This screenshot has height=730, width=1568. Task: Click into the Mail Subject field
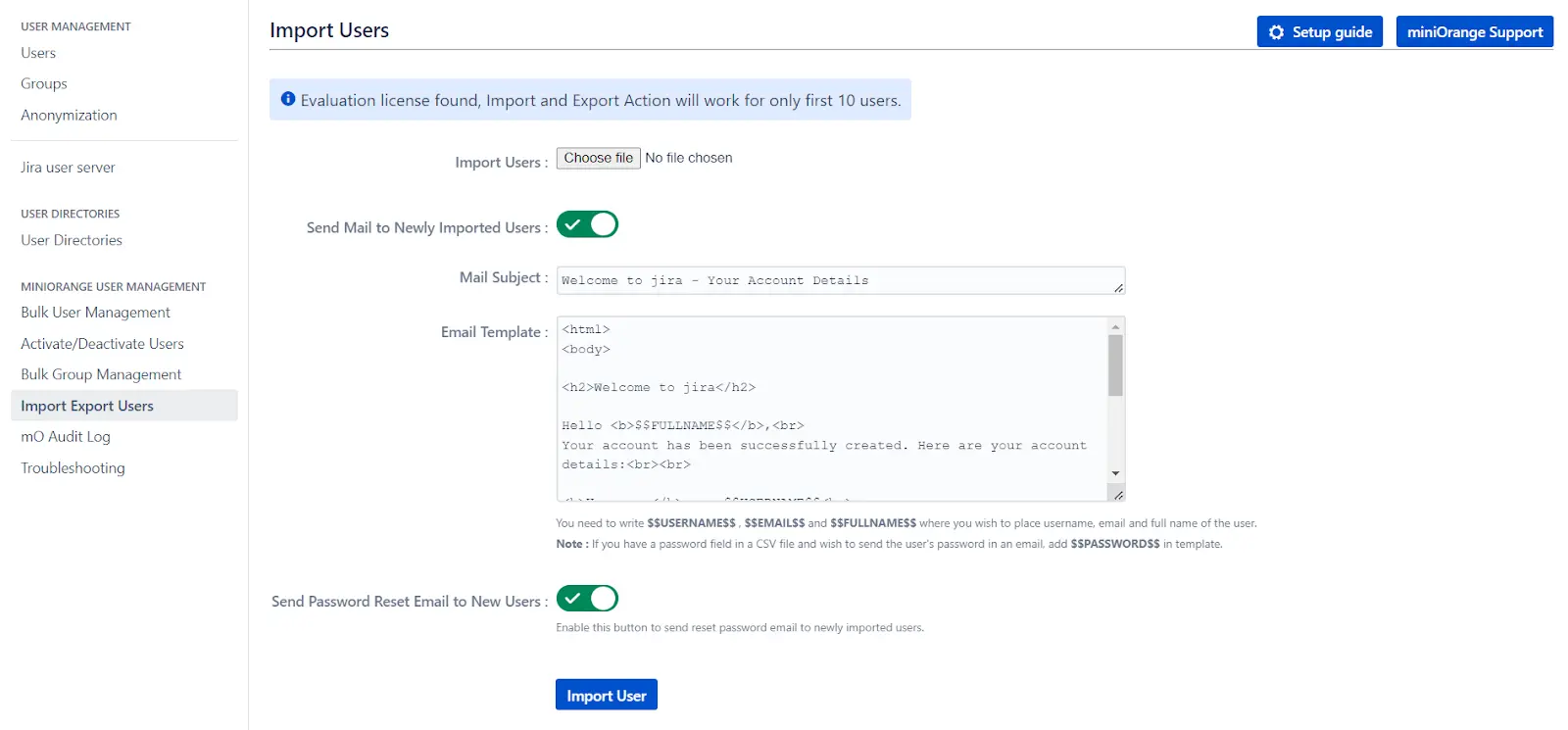click(x=833, y=280)
